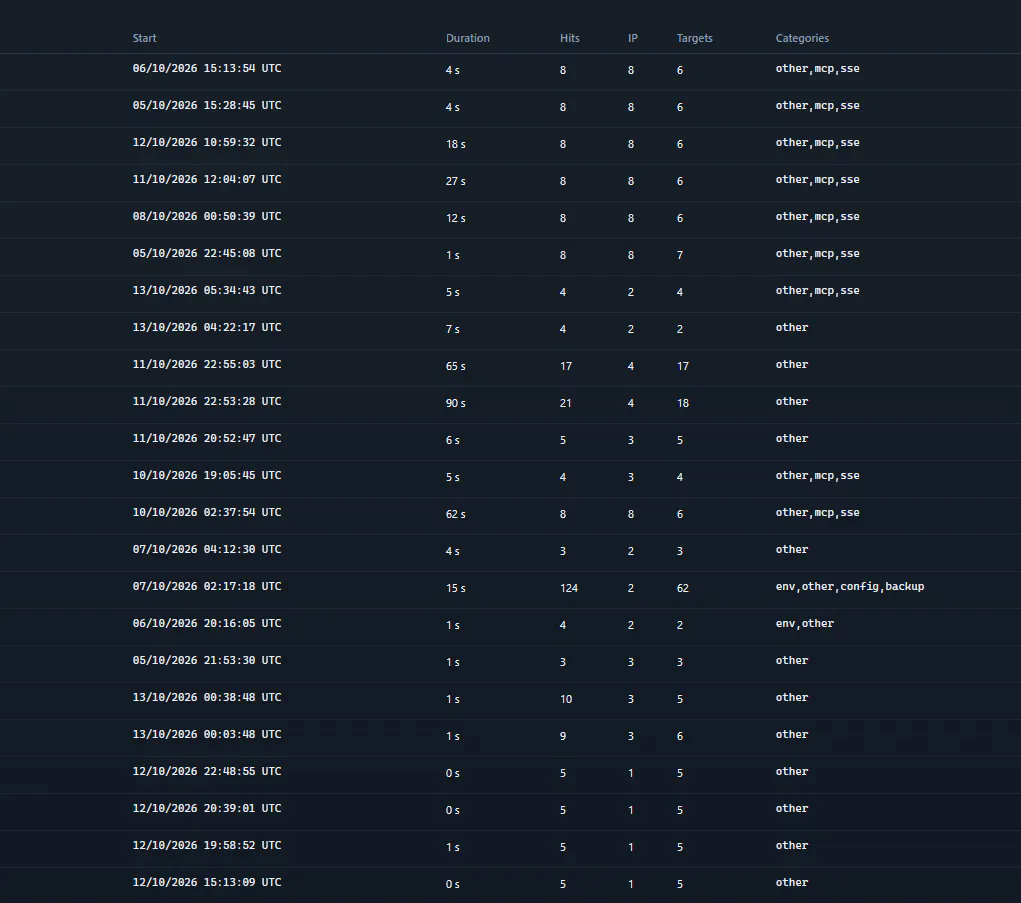The height and width of the screenshot is (903, 1021).
Task: Select start time 05/10/2026 21:53:30 UTC
Action: pyautogui.click(x=207, y=660)
